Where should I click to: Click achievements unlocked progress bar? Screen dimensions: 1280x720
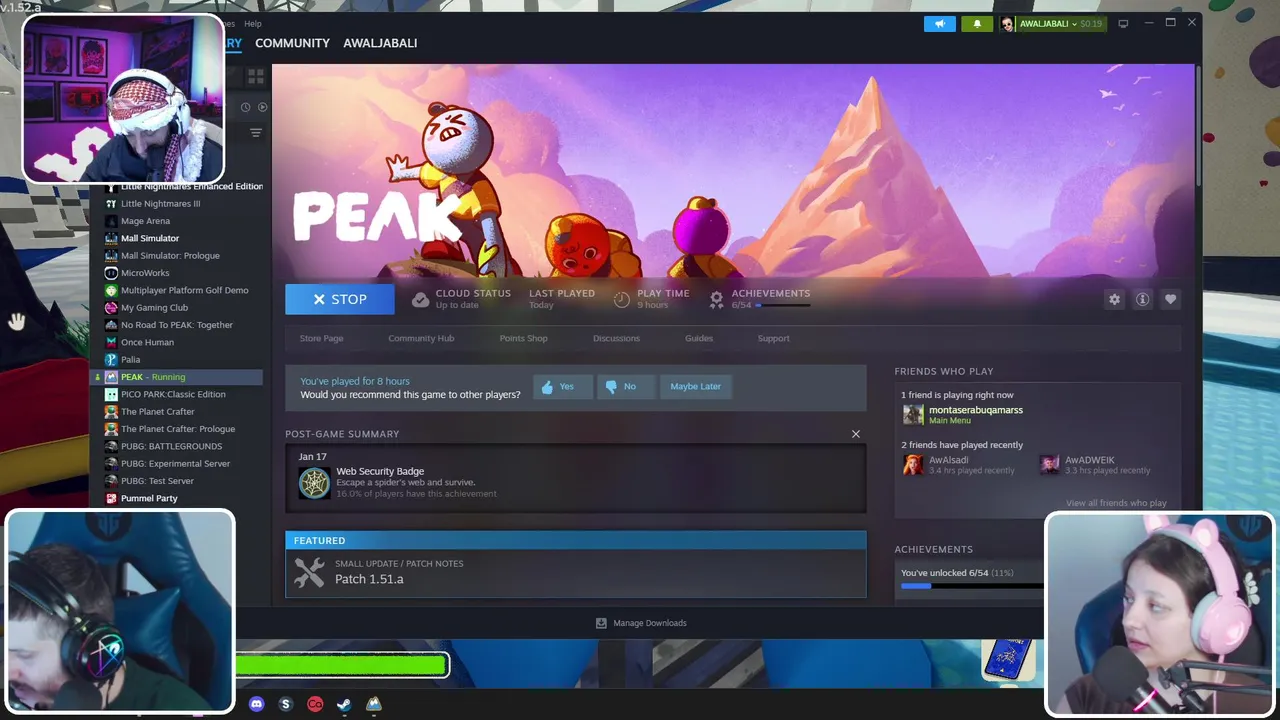pos(971,587)
